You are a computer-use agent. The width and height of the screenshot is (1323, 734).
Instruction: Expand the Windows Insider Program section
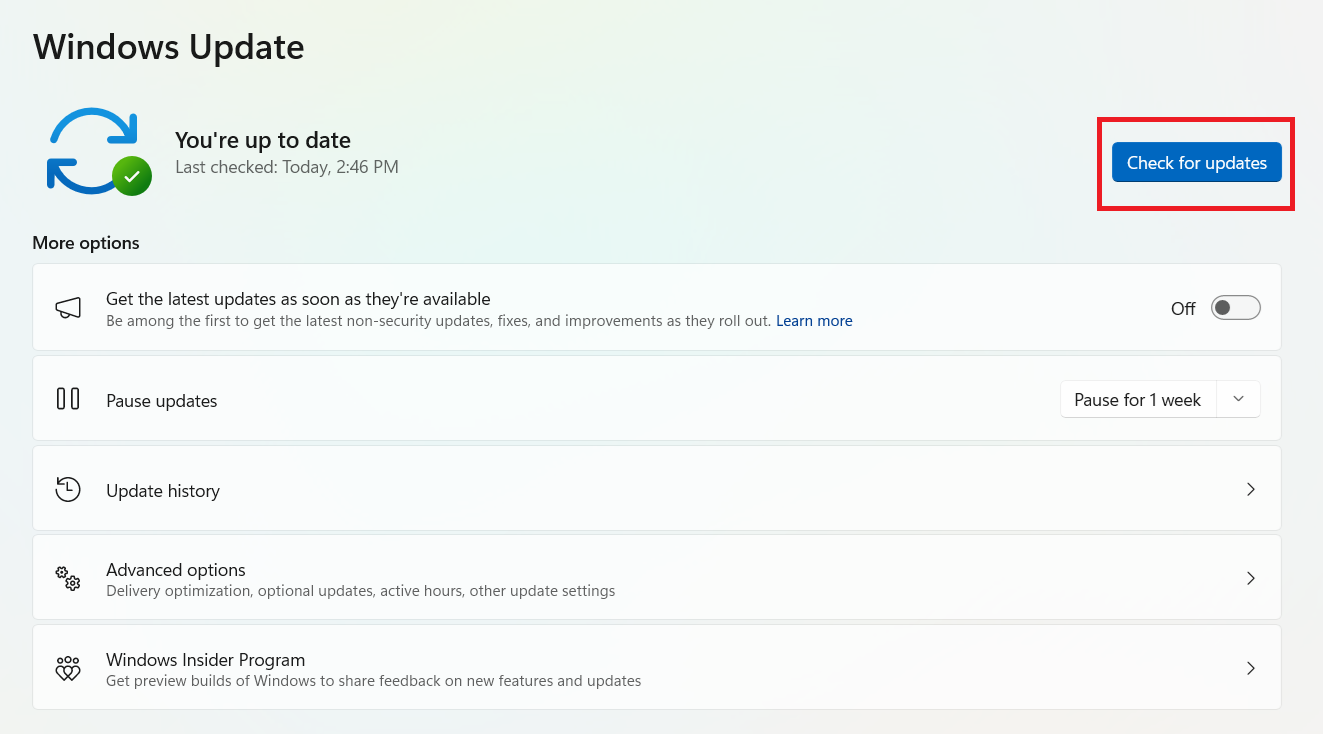click(x=1250, y=668)
